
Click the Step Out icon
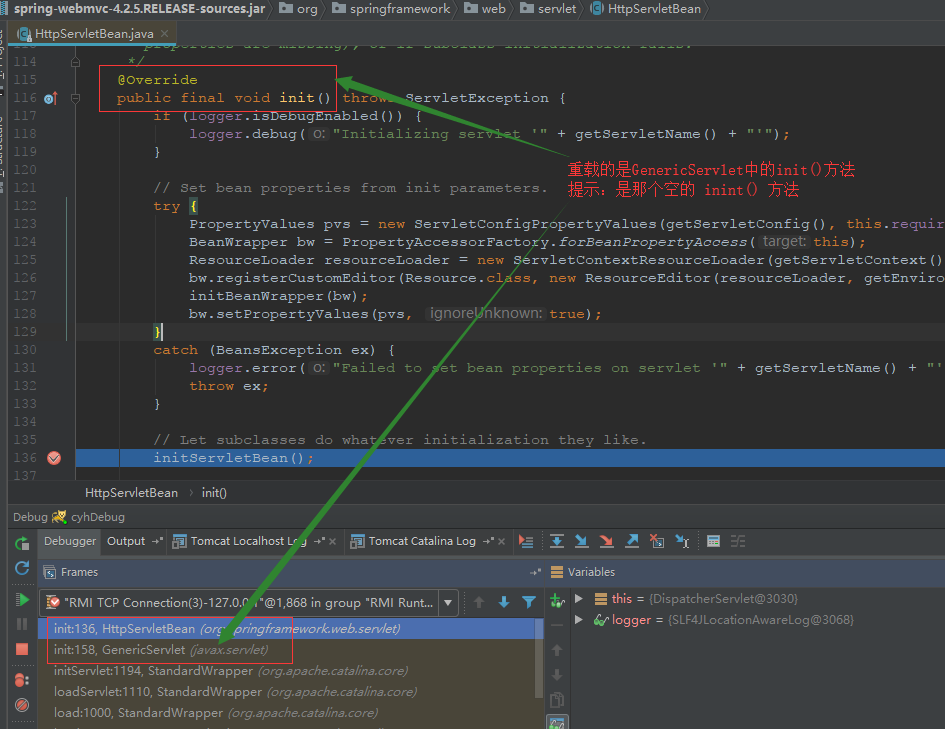coord(632,542)
